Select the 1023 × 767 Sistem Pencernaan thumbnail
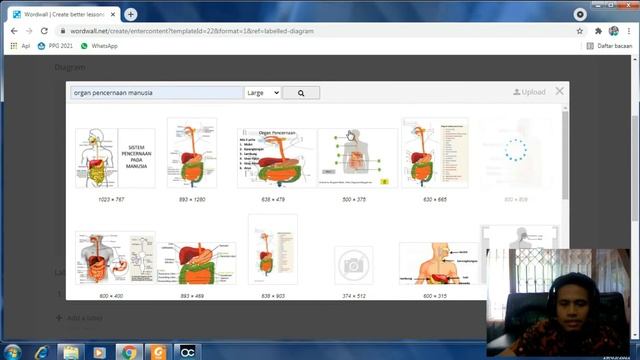Screen dimensions: 640x360 (x=115, y=158)
